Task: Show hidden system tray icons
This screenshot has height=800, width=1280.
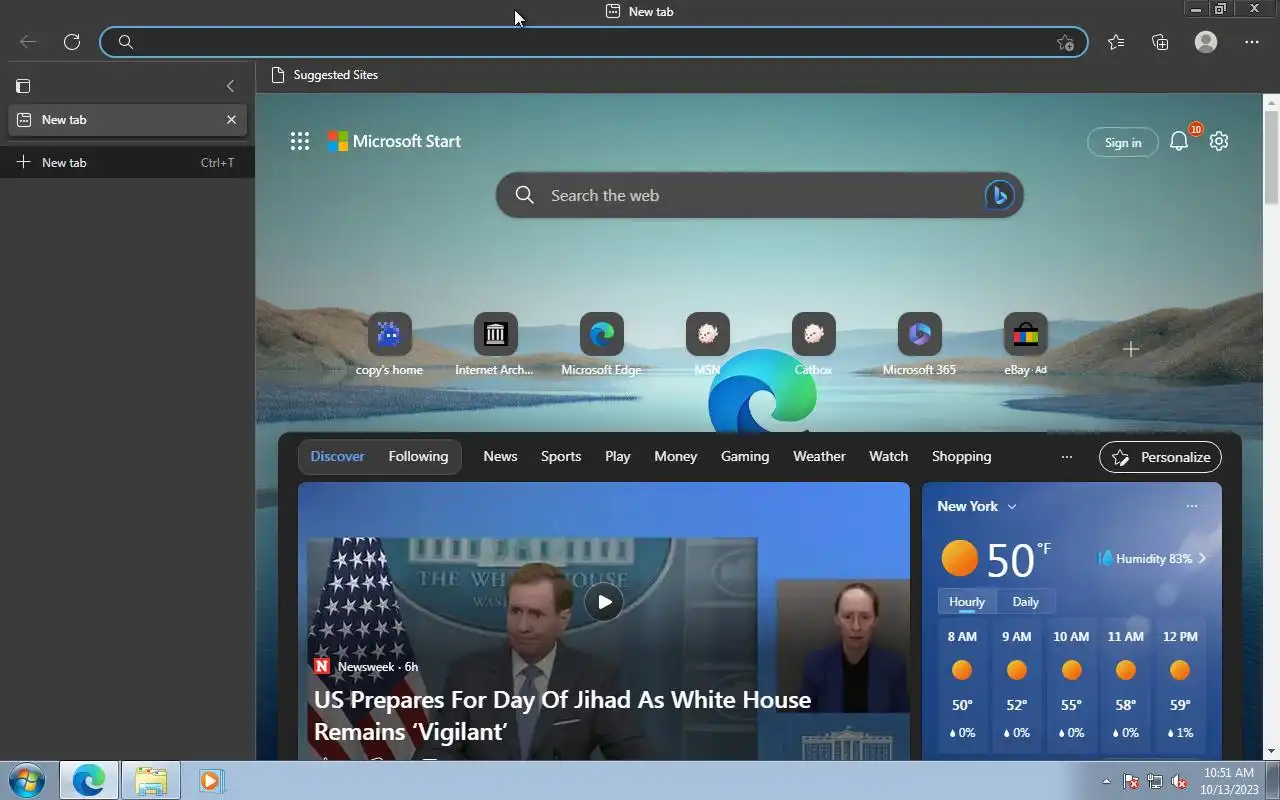Action: [x=1106, y=781]
